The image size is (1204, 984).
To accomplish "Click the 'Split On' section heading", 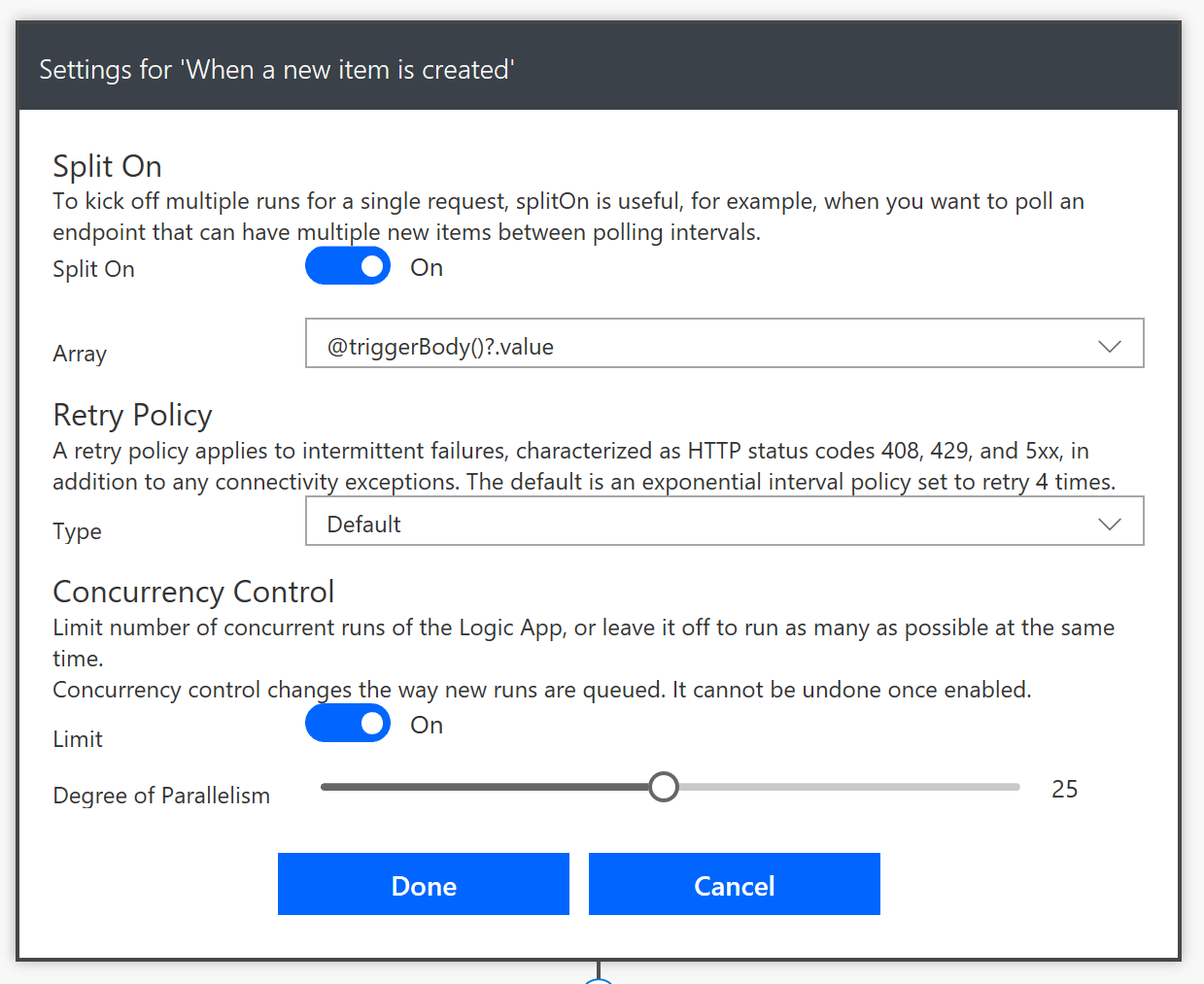I will click(107, 166).
